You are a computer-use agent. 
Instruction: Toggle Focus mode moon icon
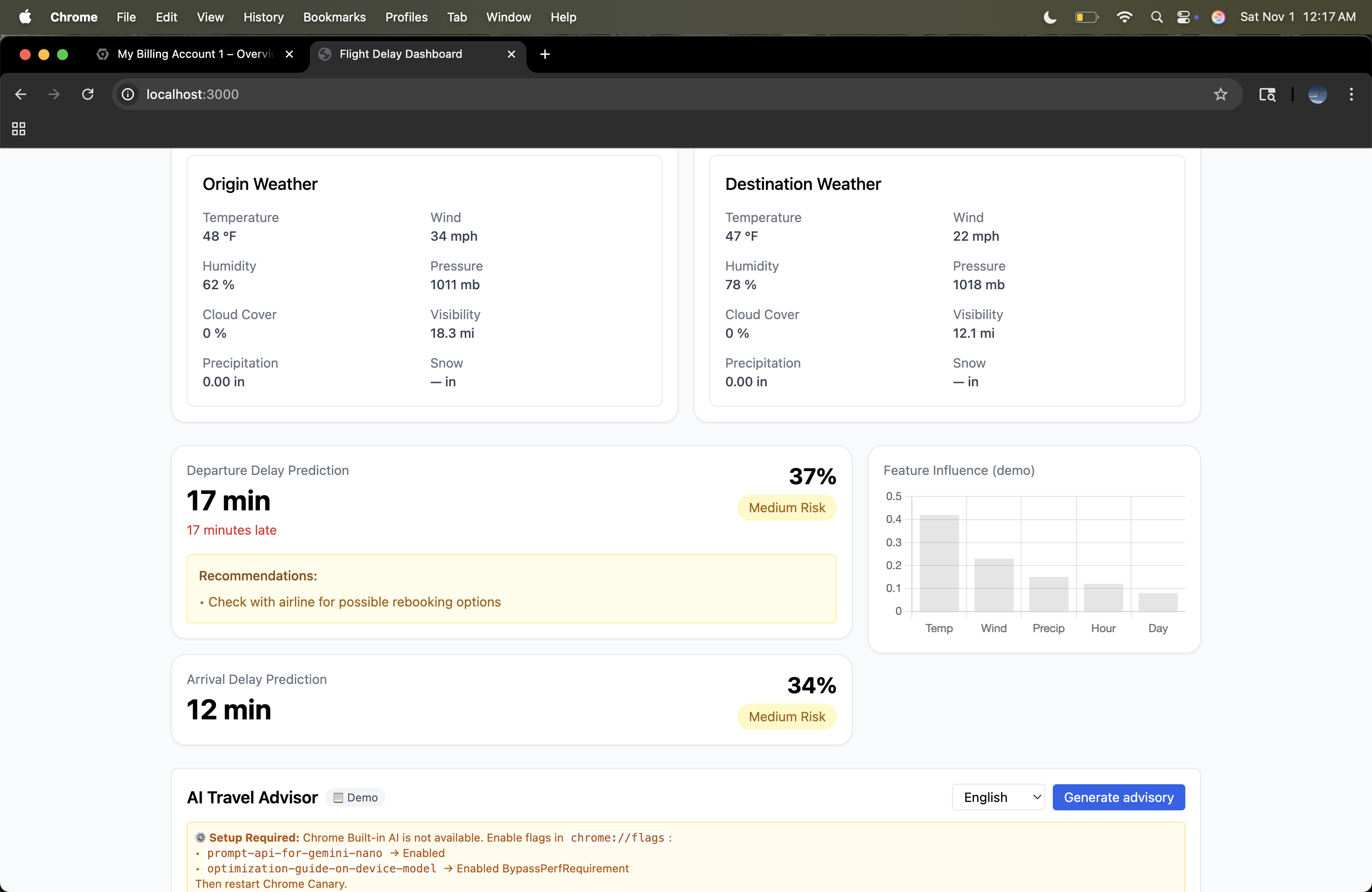pos(1050,17)
